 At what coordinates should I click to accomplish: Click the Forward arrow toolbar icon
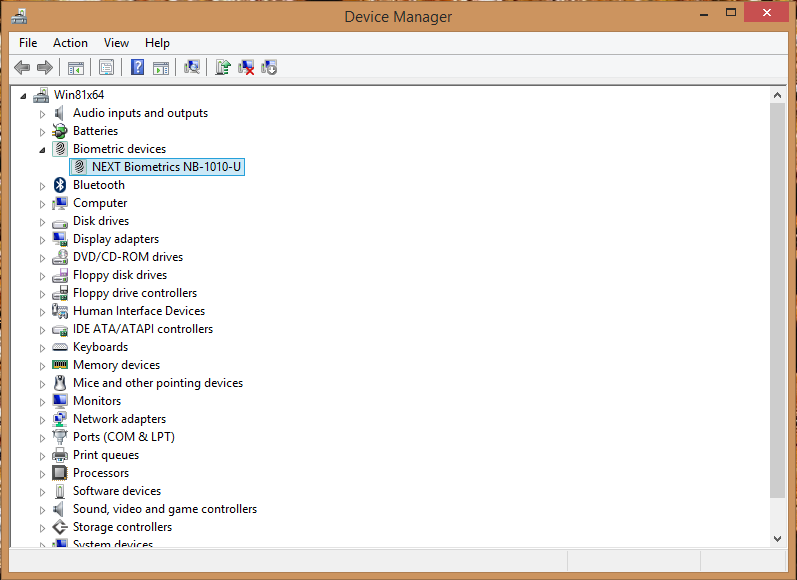[45, 67]
